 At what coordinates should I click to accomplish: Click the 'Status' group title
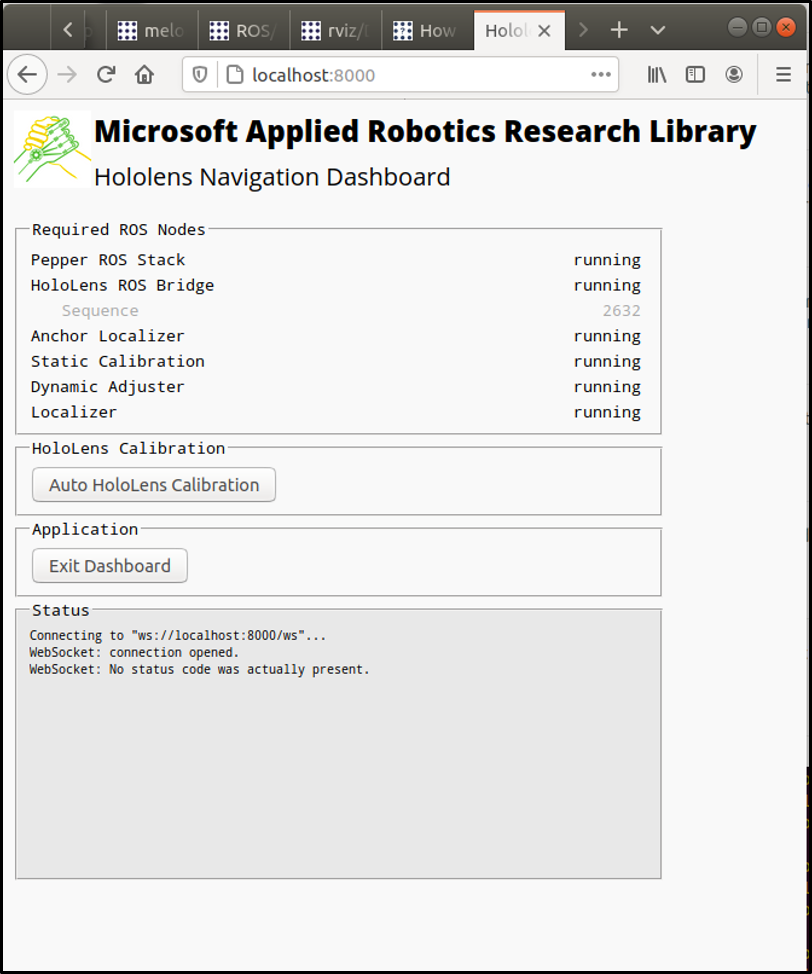coord(61,611)
